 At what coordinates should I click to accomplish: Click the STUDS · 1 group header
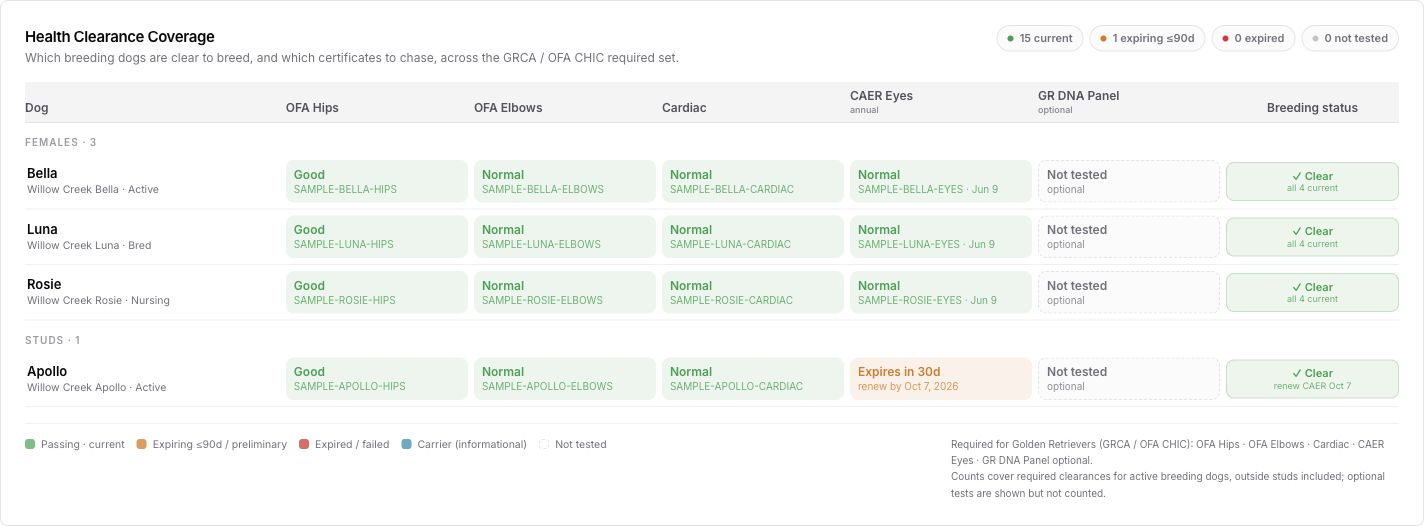click(53, 340)
